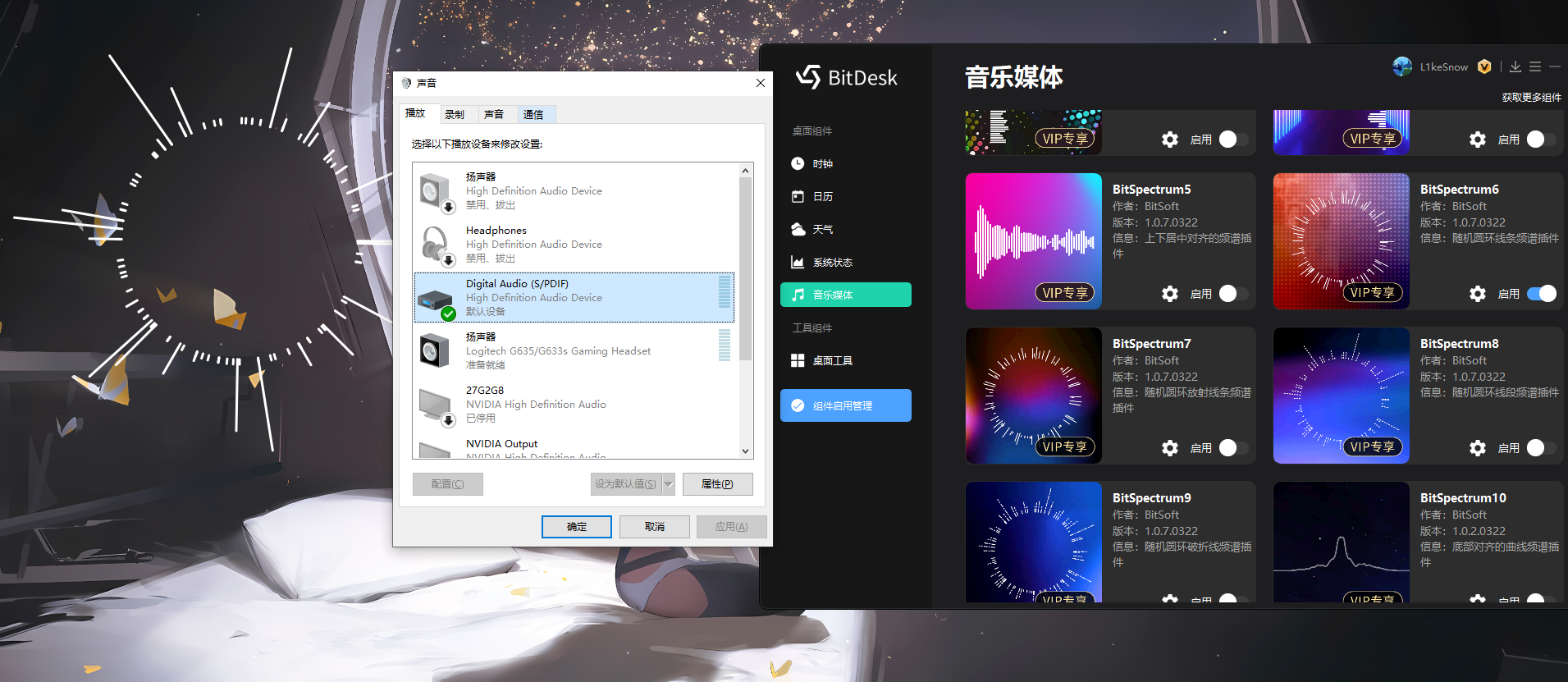Select 天气 in the BitDesk sidebar
This screenshot has width=1568, height=682.
[x=822, y=230]
